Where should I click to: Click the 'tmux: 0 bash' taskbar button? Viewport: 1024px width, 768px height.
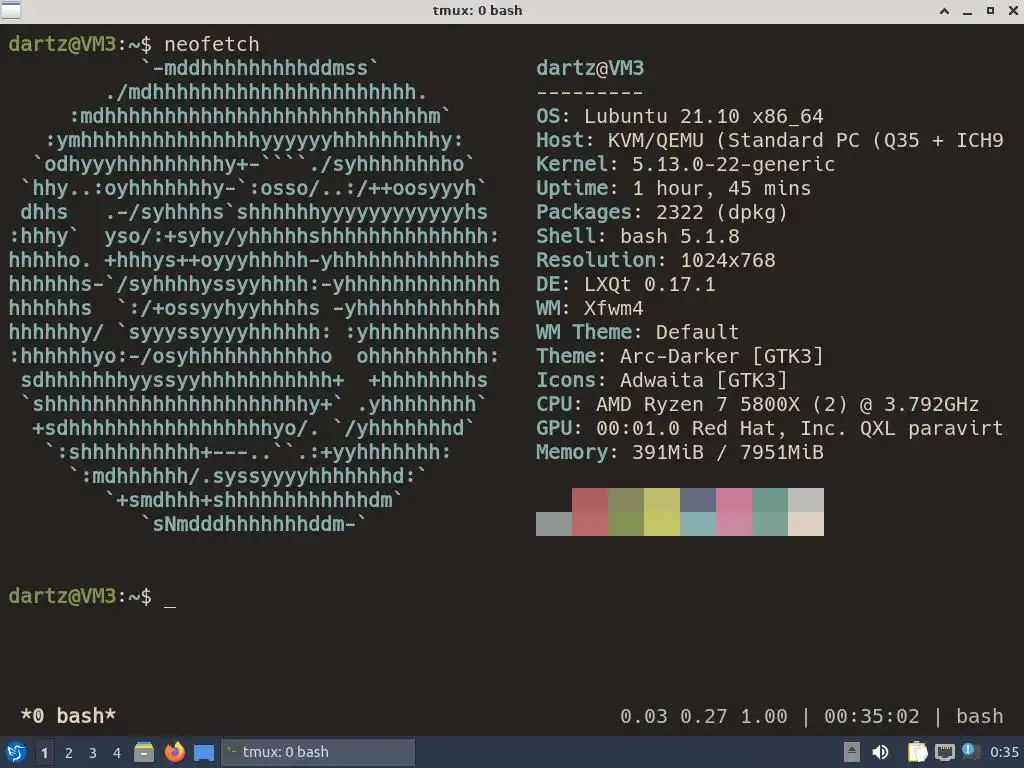point(318,752)
